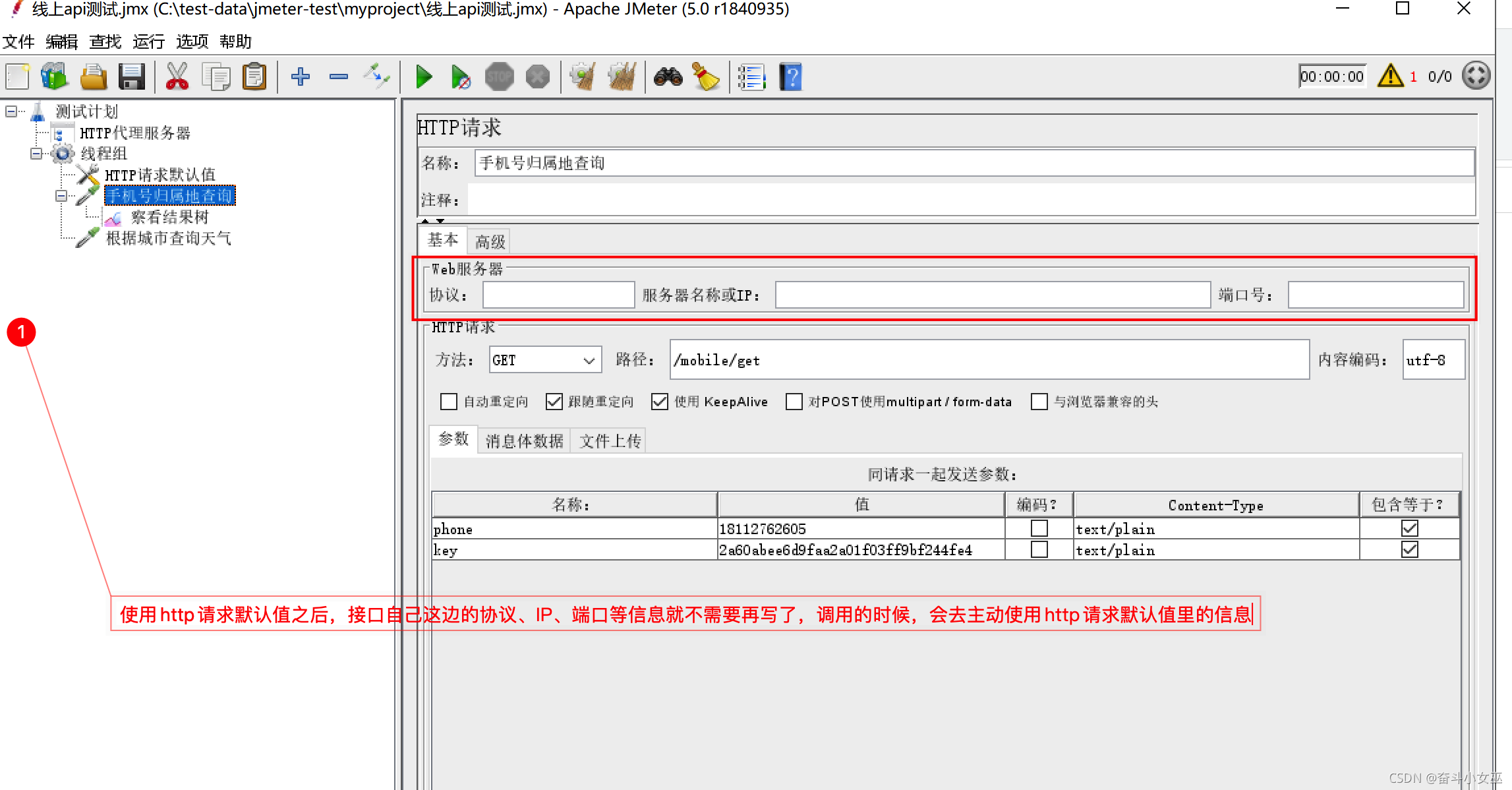Screen dimensions: 1512x790
Task: Click the Cut scissors icon
Action: [177, 76]
